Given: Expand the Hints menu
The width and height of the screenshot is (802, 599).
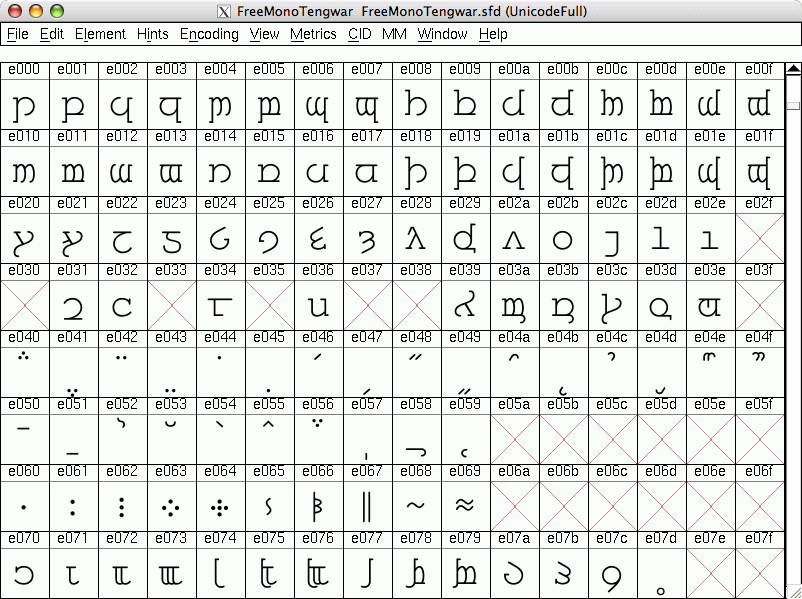Looking at the screenshot, I should coord(152,34).
